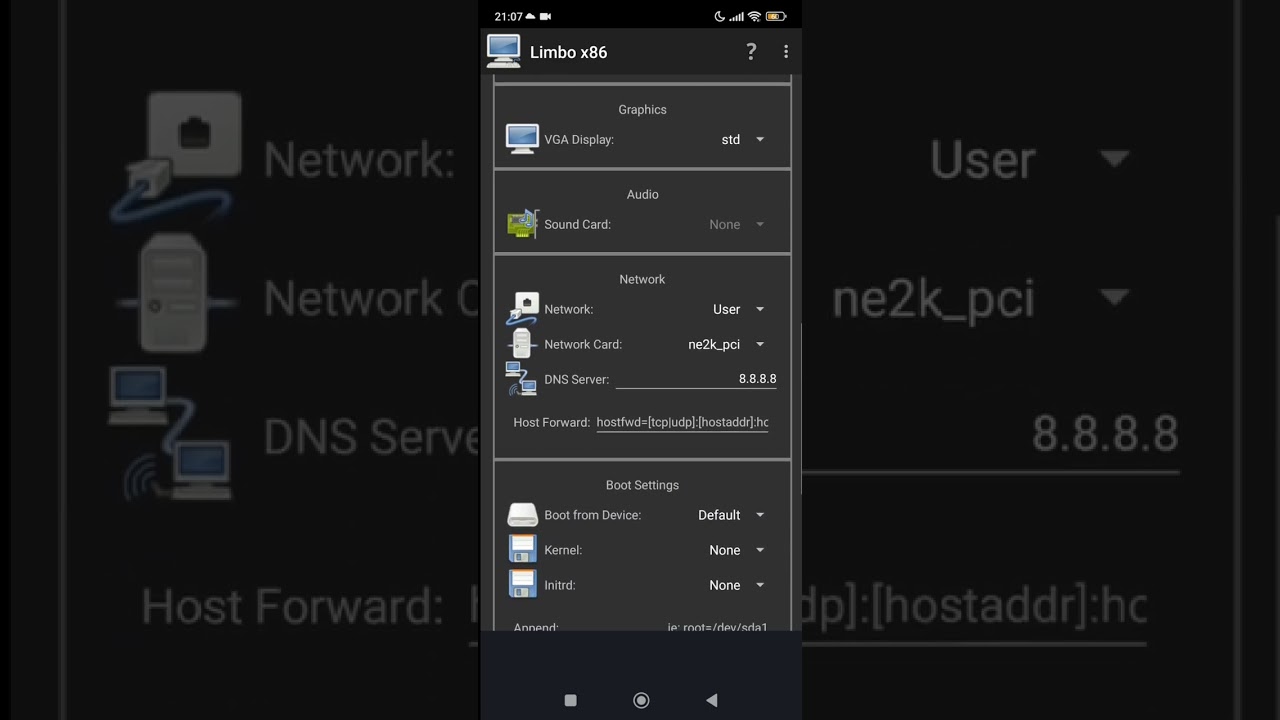Tap the Network Card tower icon
Image resolution: width=1280 pixels, height=720 pixels.
(522, 344)
